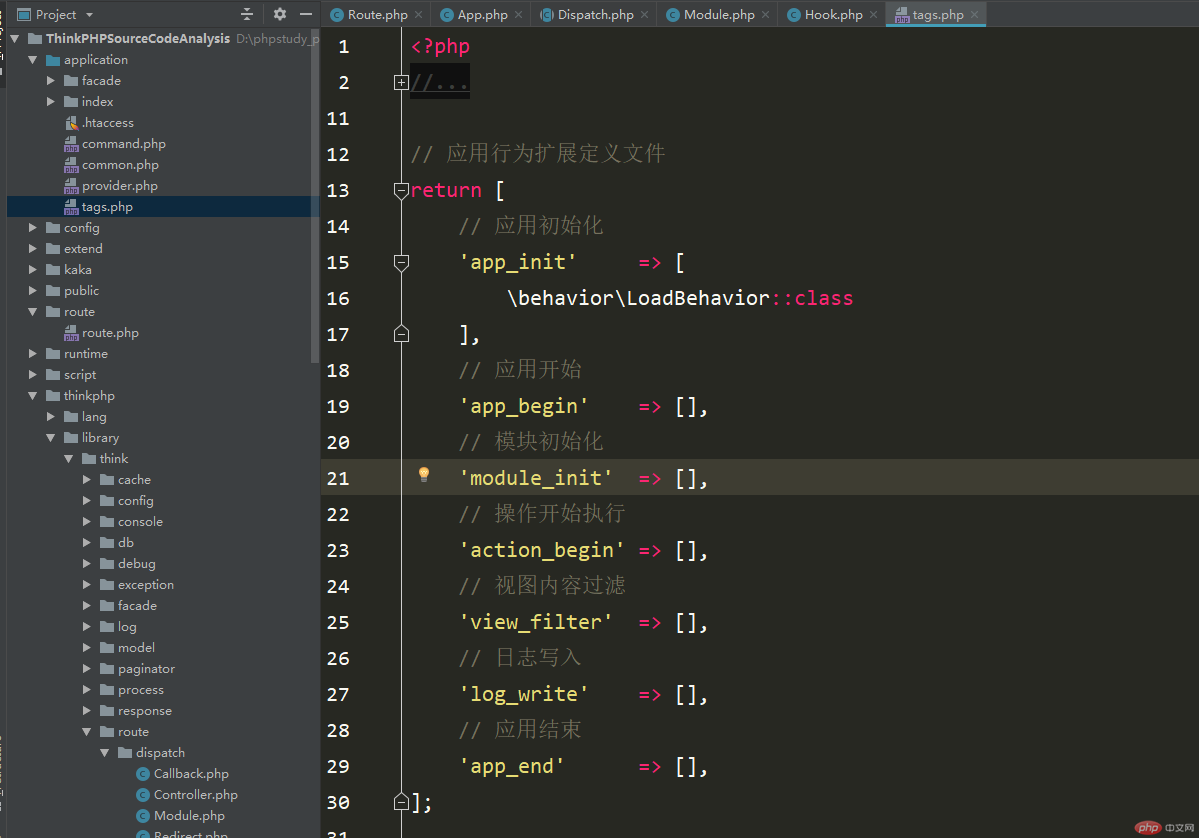The image size is (1199, 838).
Task: Click the fold end marker on line 30
Action: click(x=401, y=802)
